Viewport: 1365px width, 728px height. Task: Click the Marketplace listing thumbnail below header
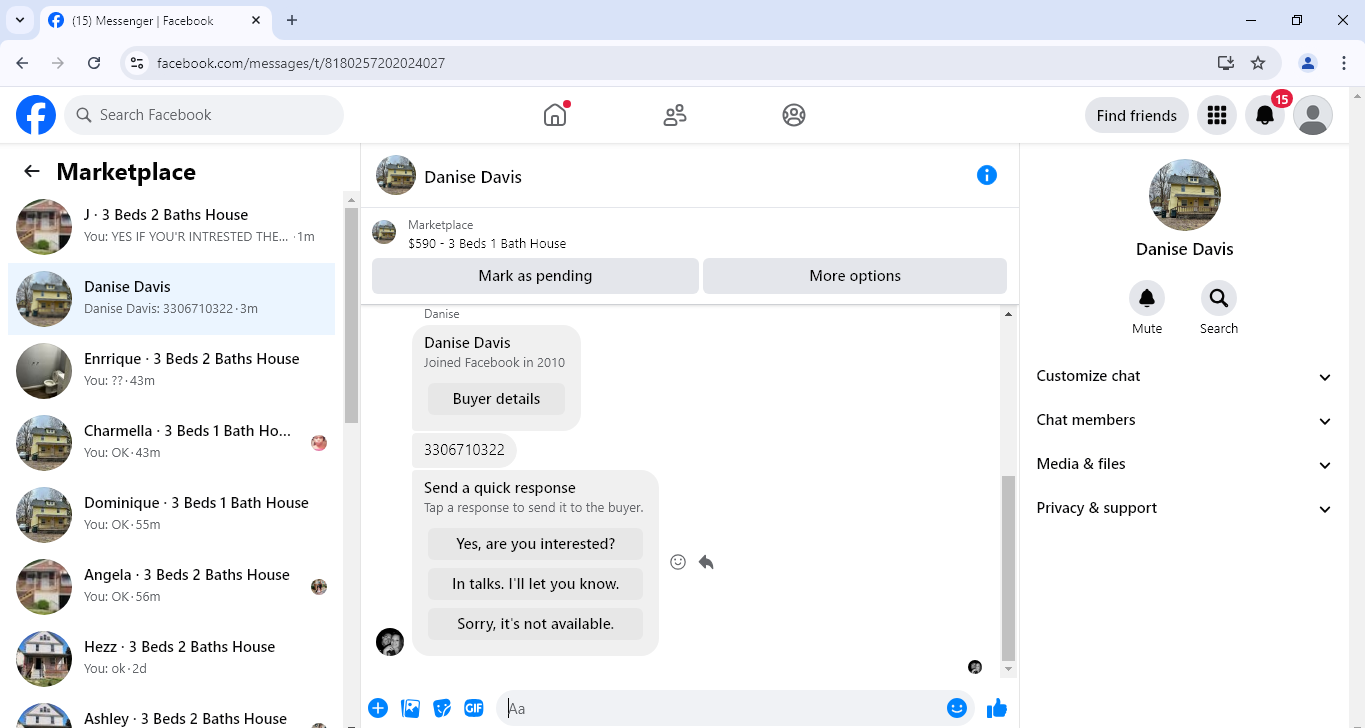(384, 233)
